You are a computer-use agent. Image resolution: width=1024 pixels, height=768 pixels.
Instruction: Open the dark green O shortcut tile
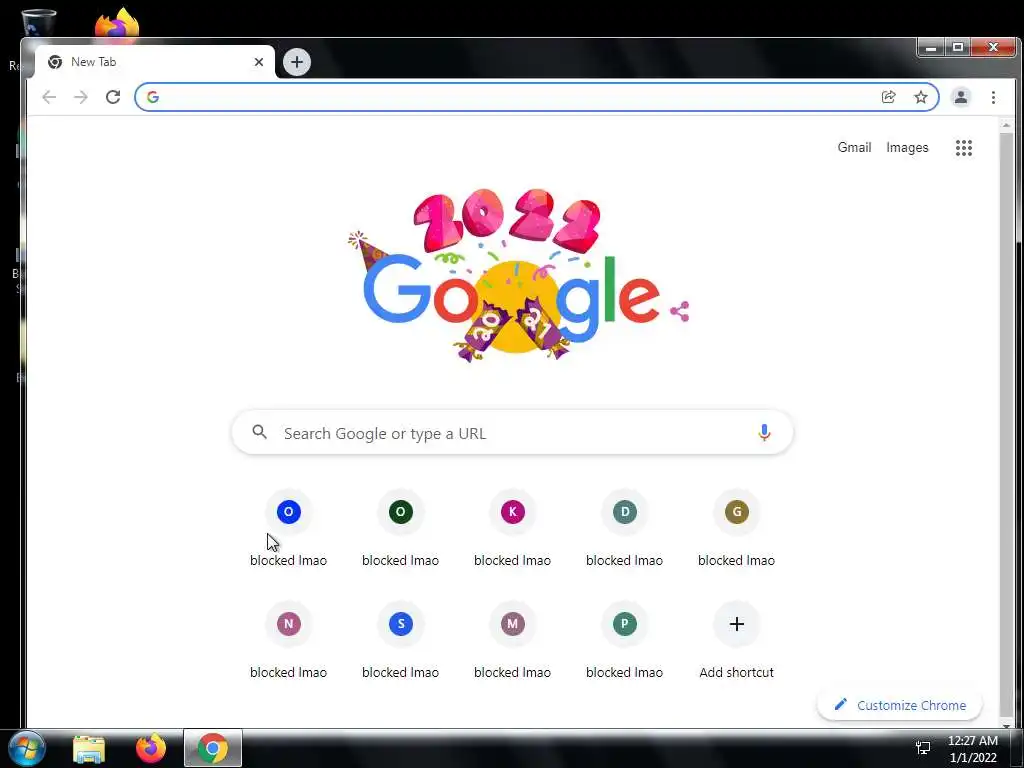coord(400,529)
